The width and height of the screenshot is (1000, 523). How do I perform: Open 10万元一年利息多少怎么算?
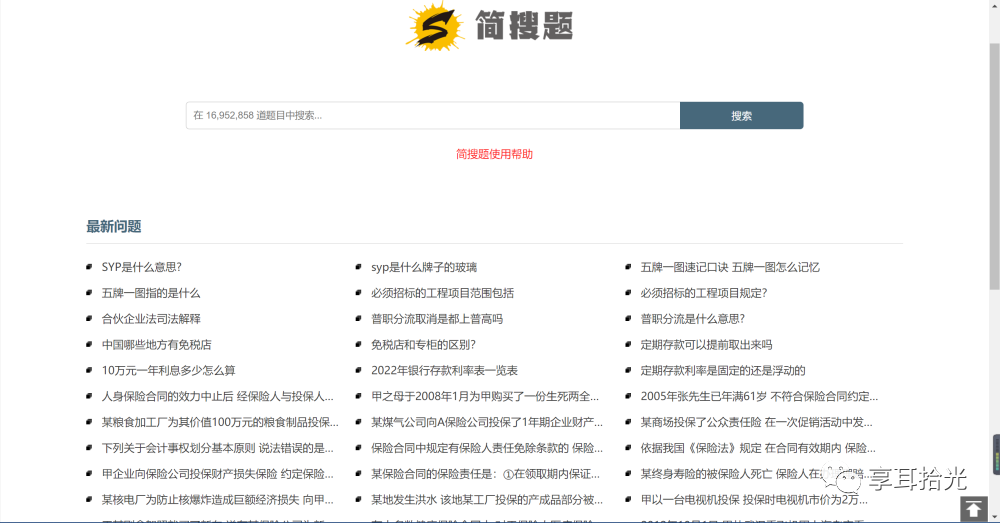coord(168,371)
